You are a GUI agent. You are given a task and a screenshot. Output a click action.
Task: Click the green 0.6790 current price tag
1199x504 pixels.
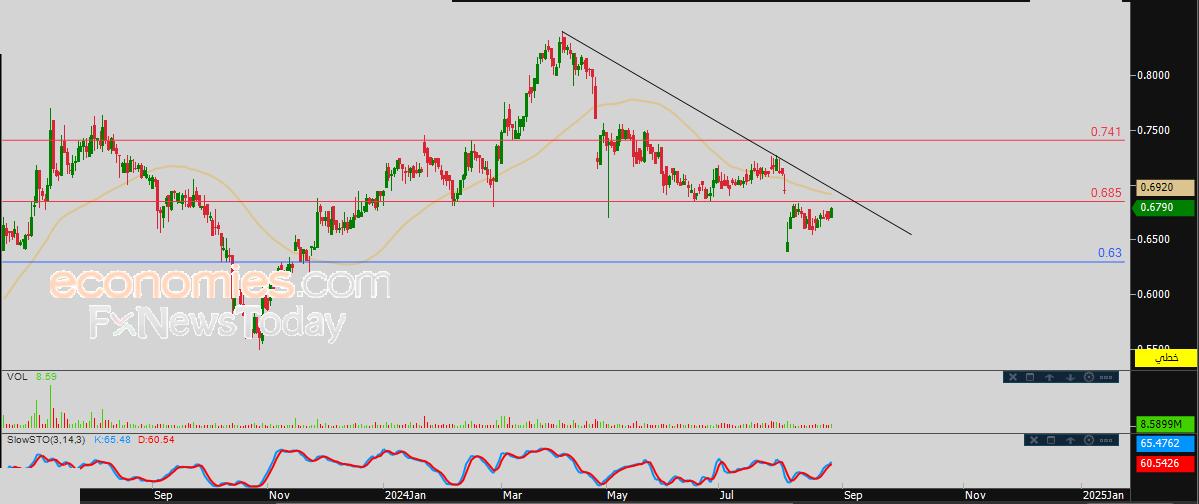point(1166,207)
